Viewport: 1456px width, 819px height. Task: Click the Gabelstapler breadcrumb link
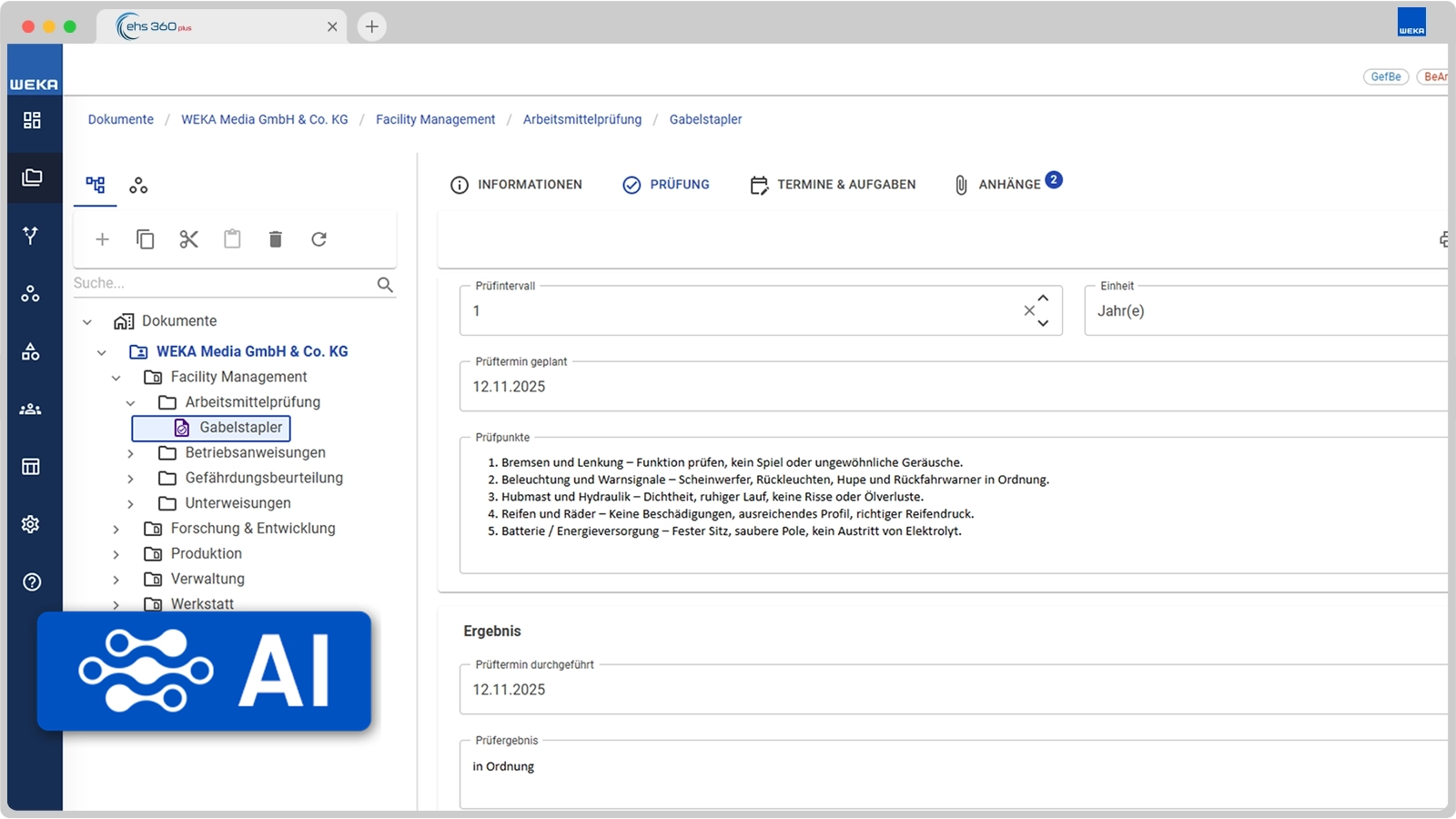(706, 119)
